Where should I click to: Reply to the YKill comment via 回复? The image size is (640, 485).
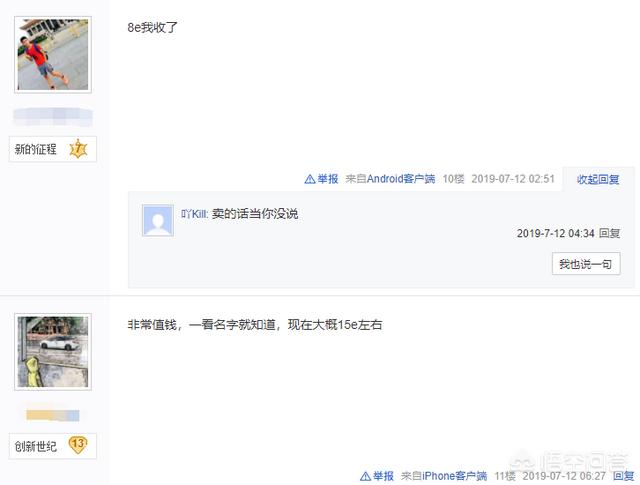coord(610,233)
